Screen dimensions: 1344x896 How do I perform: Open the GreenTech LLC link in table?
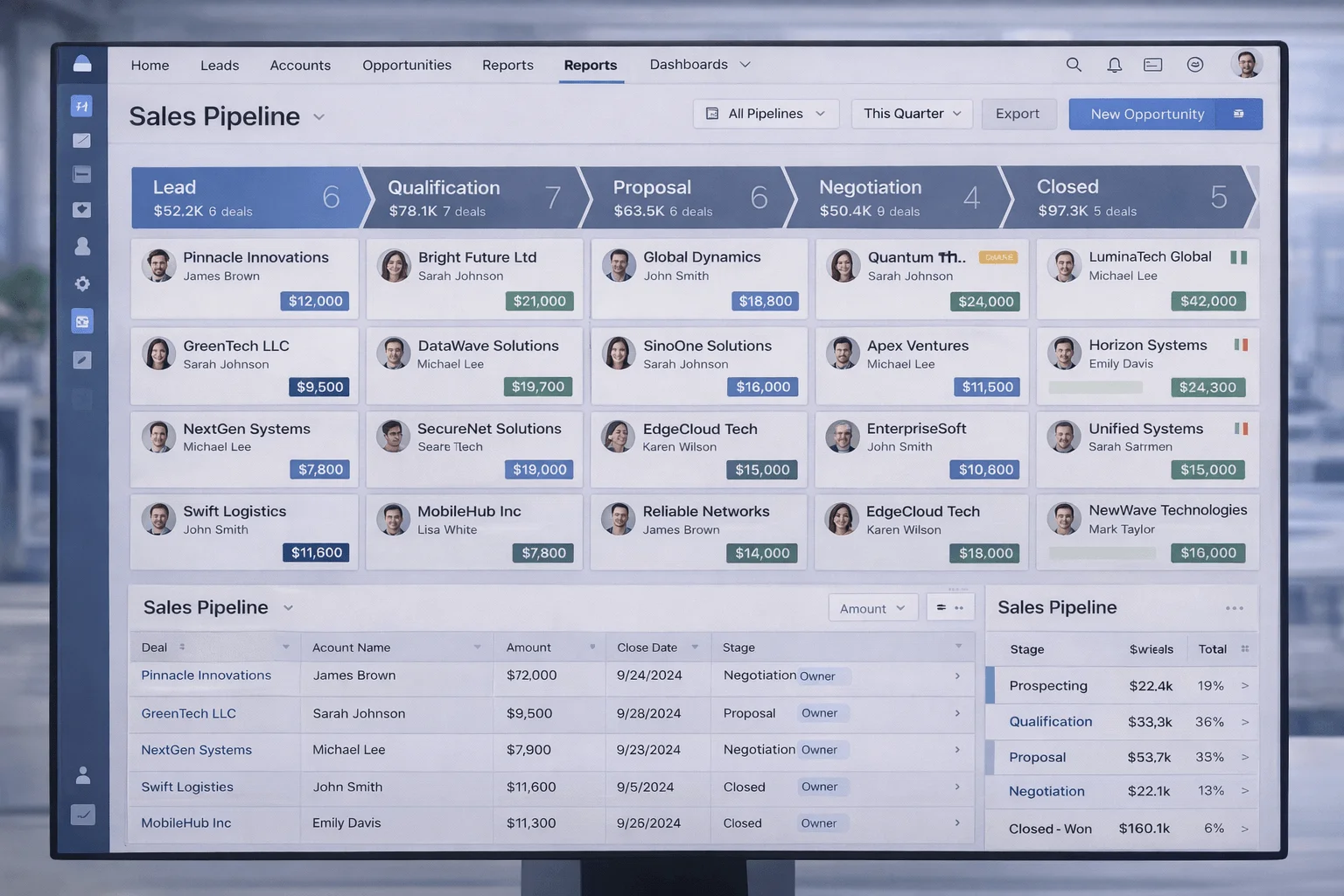189,714
